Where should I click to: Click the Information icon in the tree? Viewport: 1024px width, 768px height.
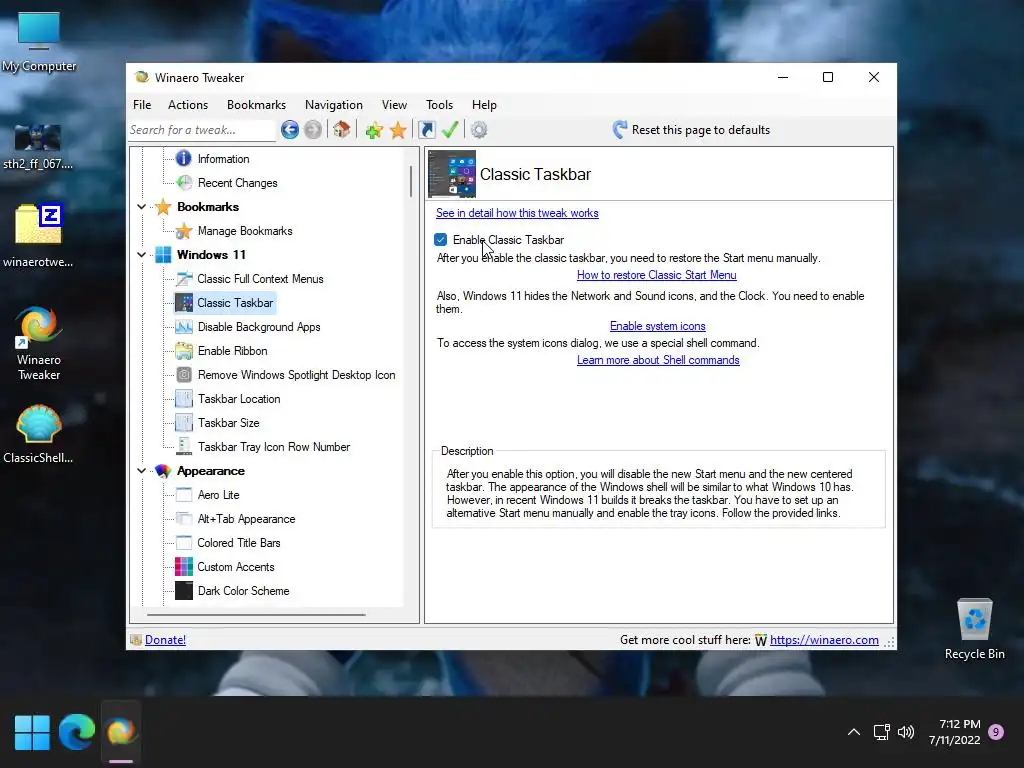[x=184, y=159]
